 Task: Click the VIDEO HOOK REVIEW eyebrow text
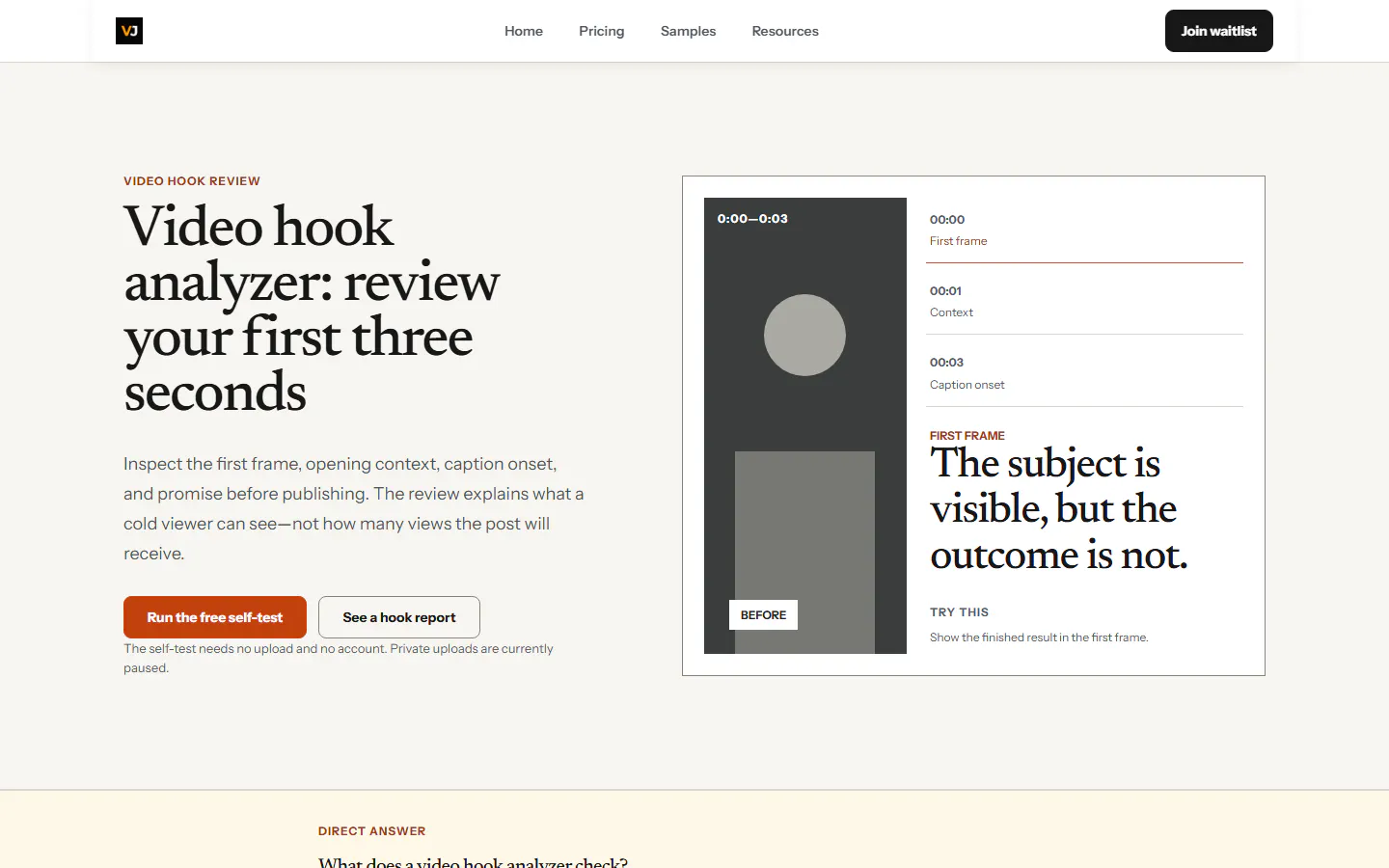pyautogui.click(x=192, y=180)
